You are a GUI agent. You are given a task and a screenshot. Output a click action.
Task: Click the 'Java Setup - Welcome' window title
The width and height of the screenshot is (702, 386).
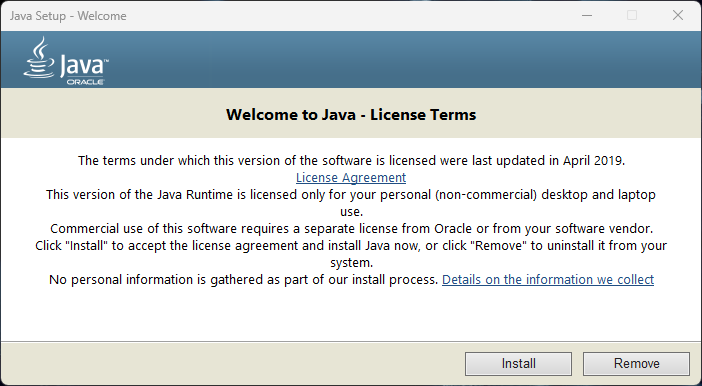[68, 16]
